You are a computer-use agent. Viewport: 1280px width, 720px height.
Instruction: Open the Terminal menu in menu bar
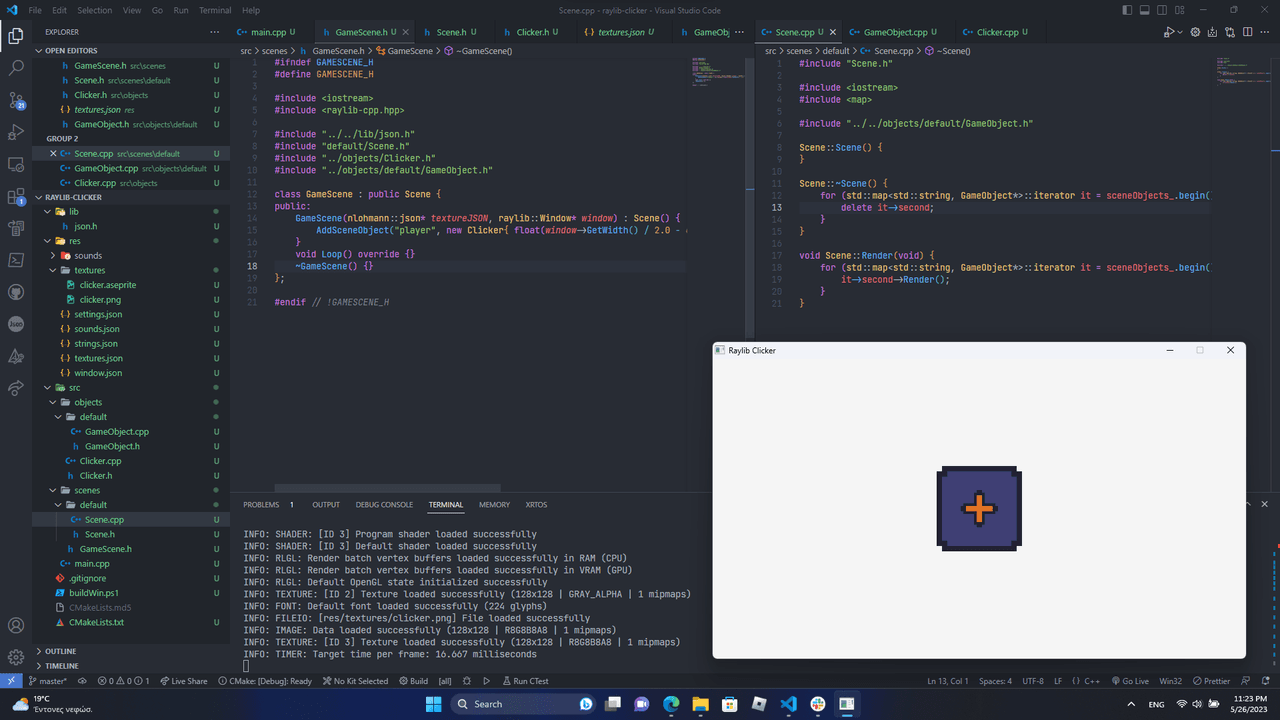(x=215, y=10)
